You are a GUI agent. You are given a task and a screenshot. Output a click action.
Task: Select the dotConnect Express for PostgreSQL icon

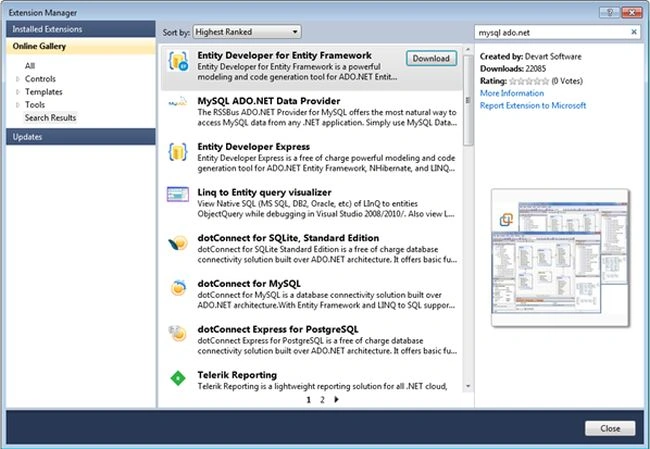pos(177,333)
